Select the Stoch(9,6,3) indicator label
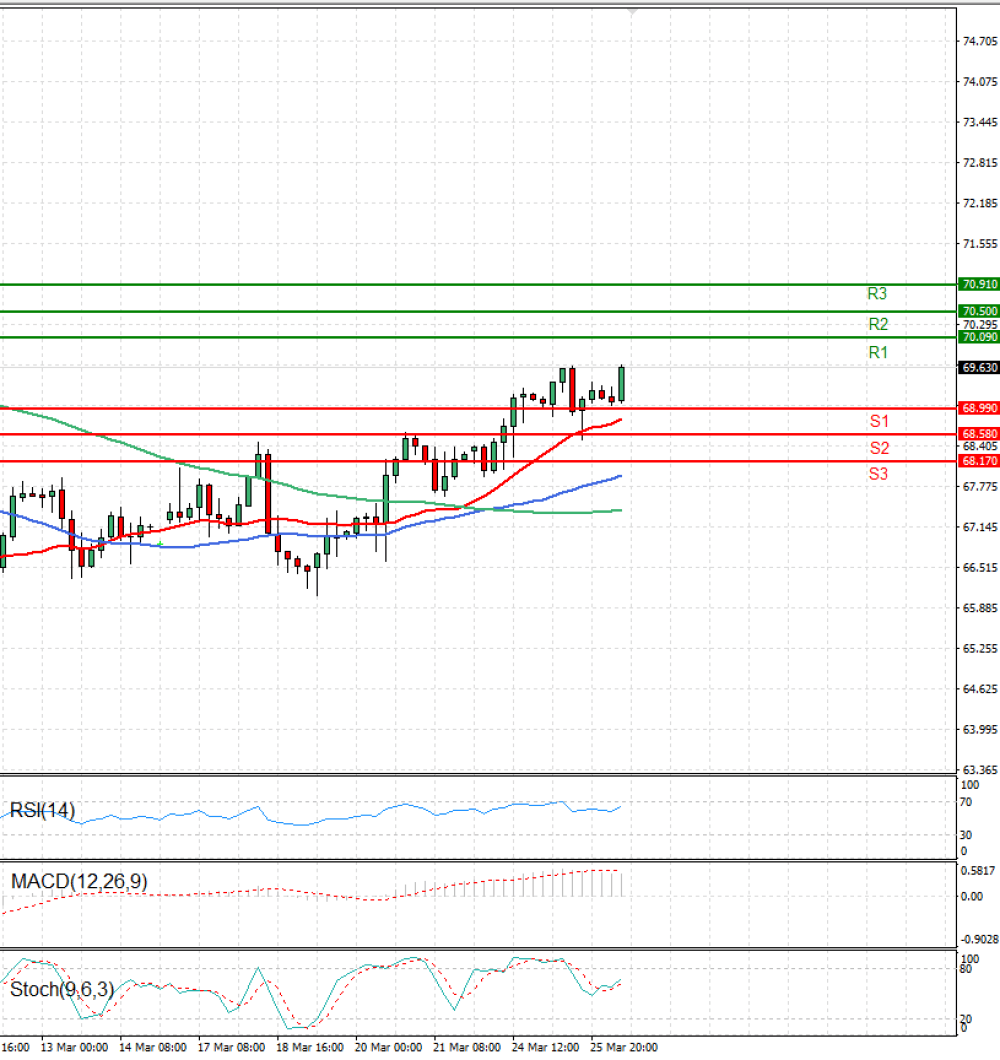This screenshot has height=1060, width=1000. point(62,990)
